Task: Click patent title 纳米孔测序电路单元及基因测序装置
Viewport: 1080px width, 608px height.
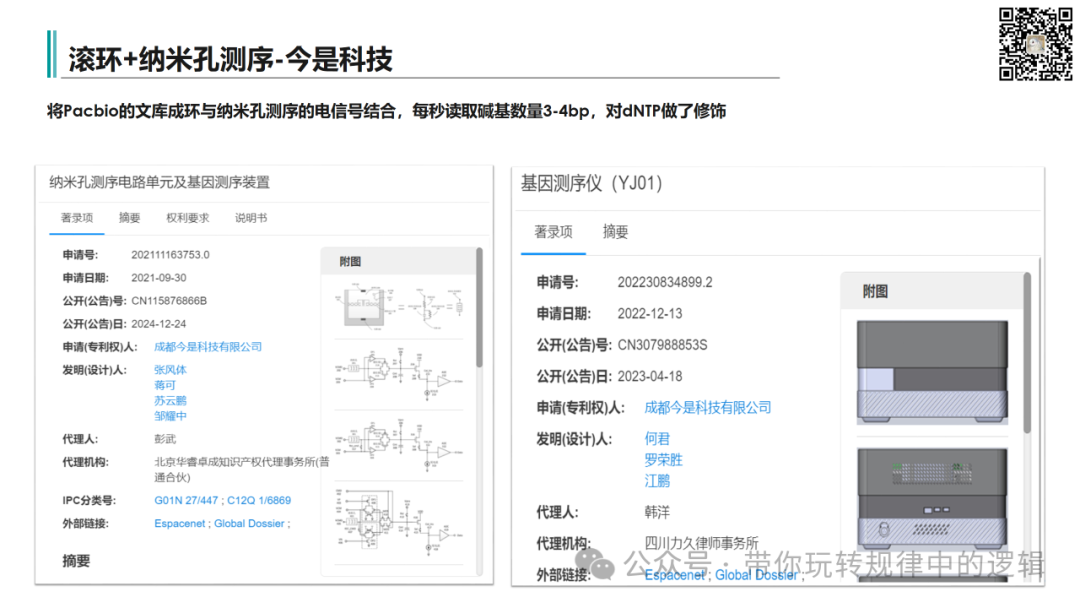Action: click(x=159, y=182)
